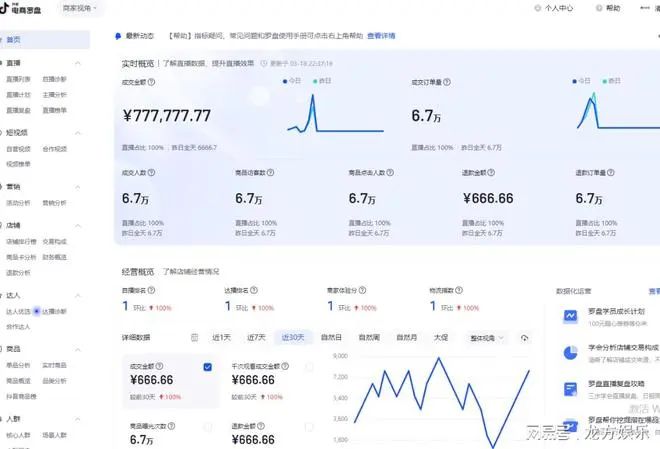Click help icon beside 成交订单量

click(x=447, y=82)
